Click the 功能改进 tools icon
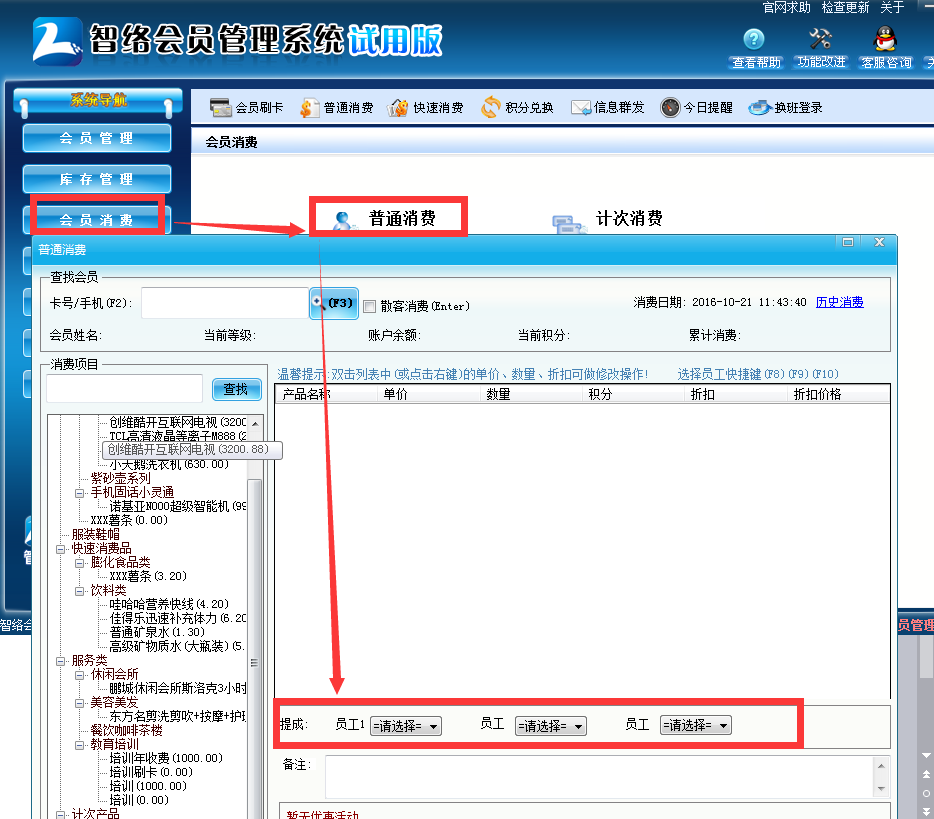Image resolution: width=934 pixels, height=819 pixels. coord(820,45)
